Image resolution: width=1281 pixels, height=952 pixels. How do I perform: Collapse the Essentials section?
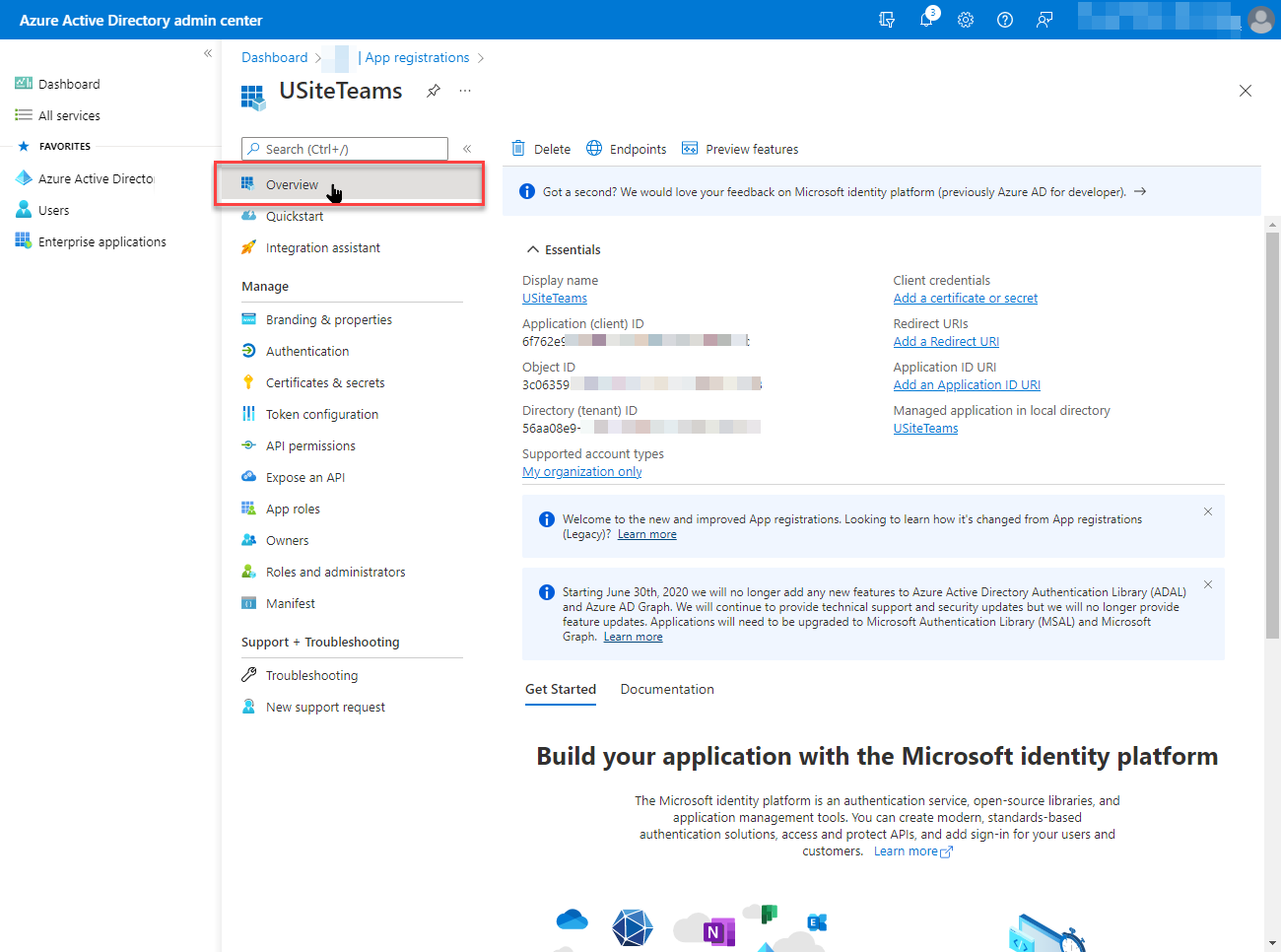pos(533,249)
